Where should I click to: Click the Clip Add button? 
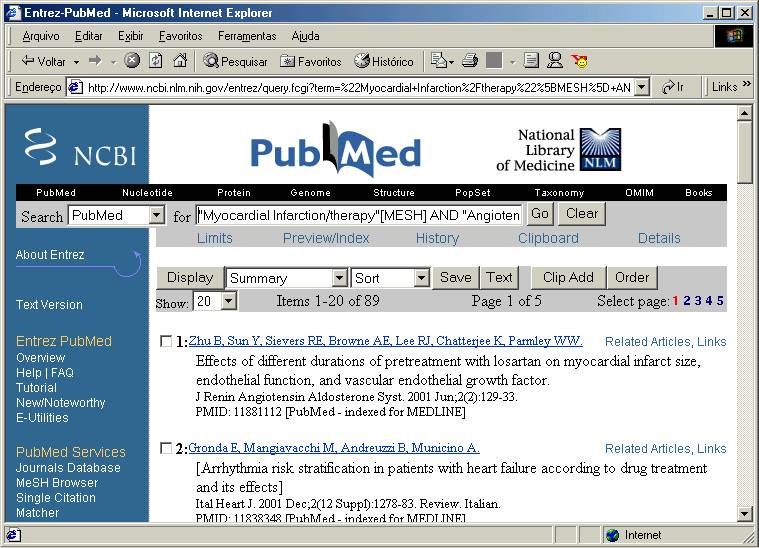click(568, 277)
